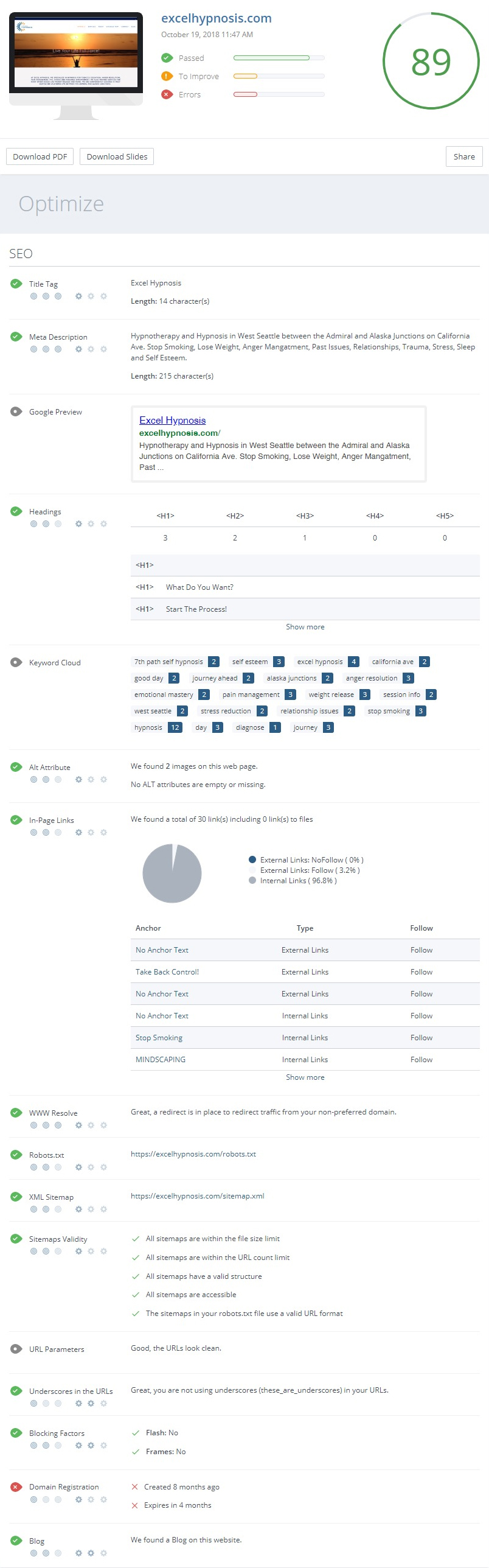This screenshot has width=489, height=1568.
Task: Select the 'stop smoking' keyword tag
Action: [x=396, y=711]
